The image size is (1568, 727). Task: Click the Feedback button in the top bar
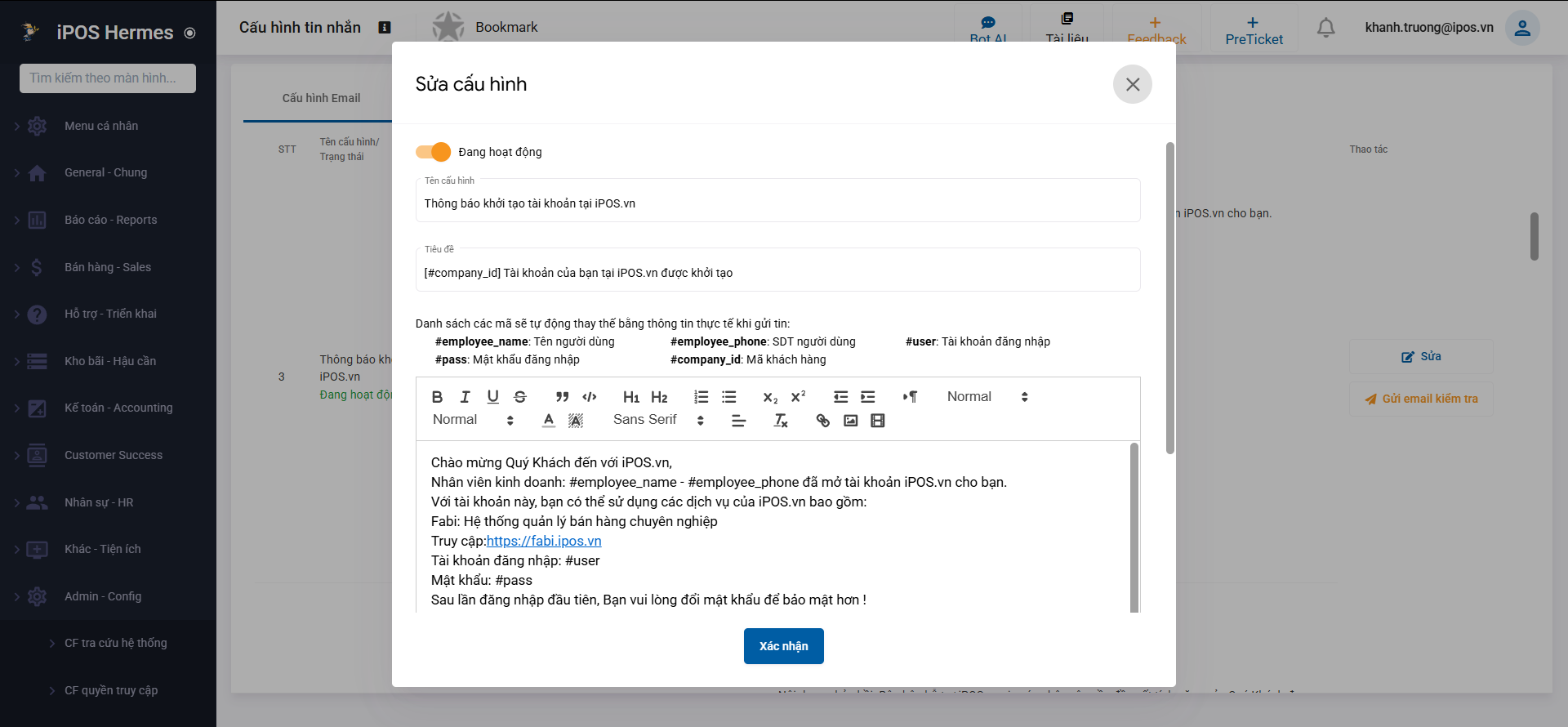(1156, 29)
